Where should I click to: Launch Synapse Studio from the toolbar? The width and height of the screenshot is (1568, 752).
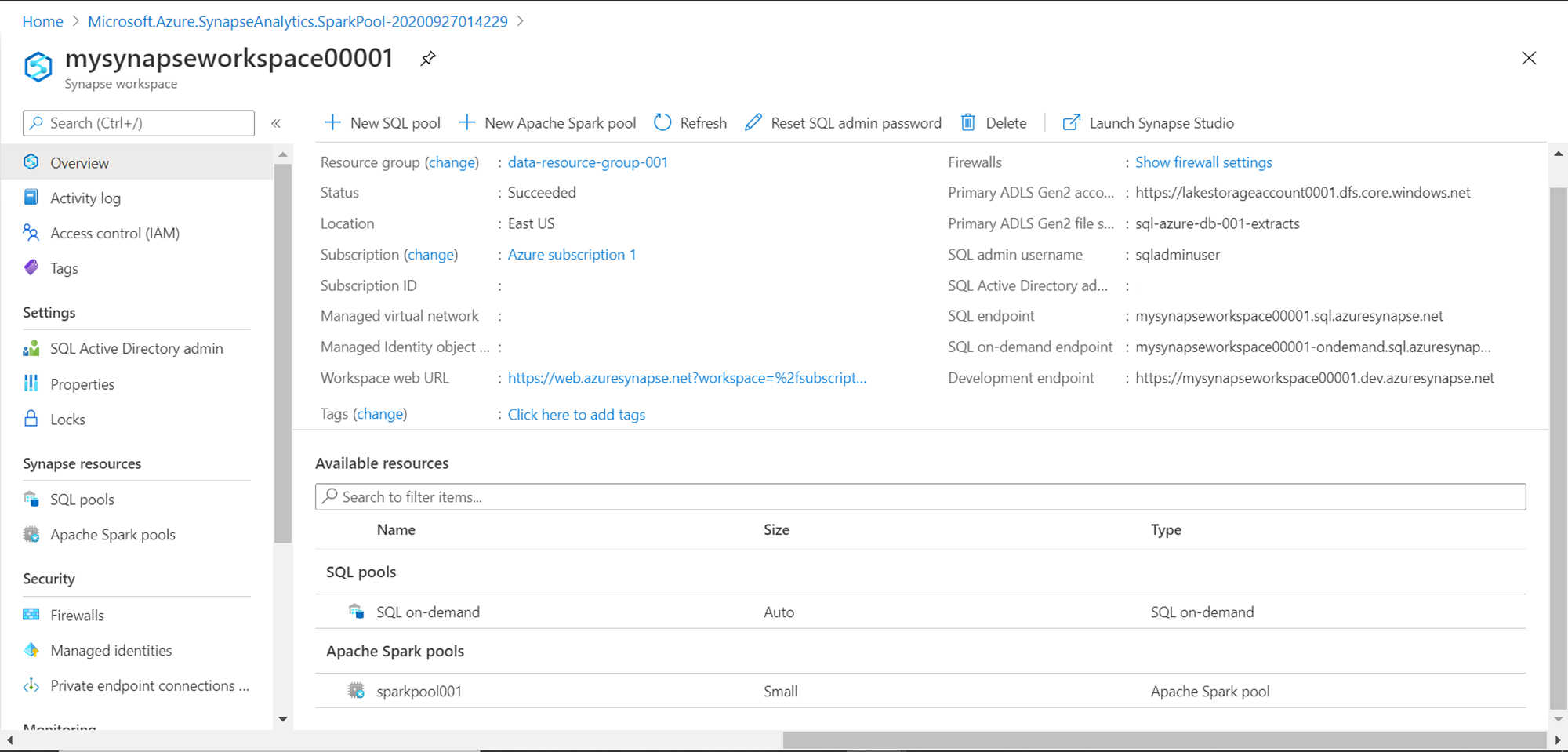[1148, 123]
